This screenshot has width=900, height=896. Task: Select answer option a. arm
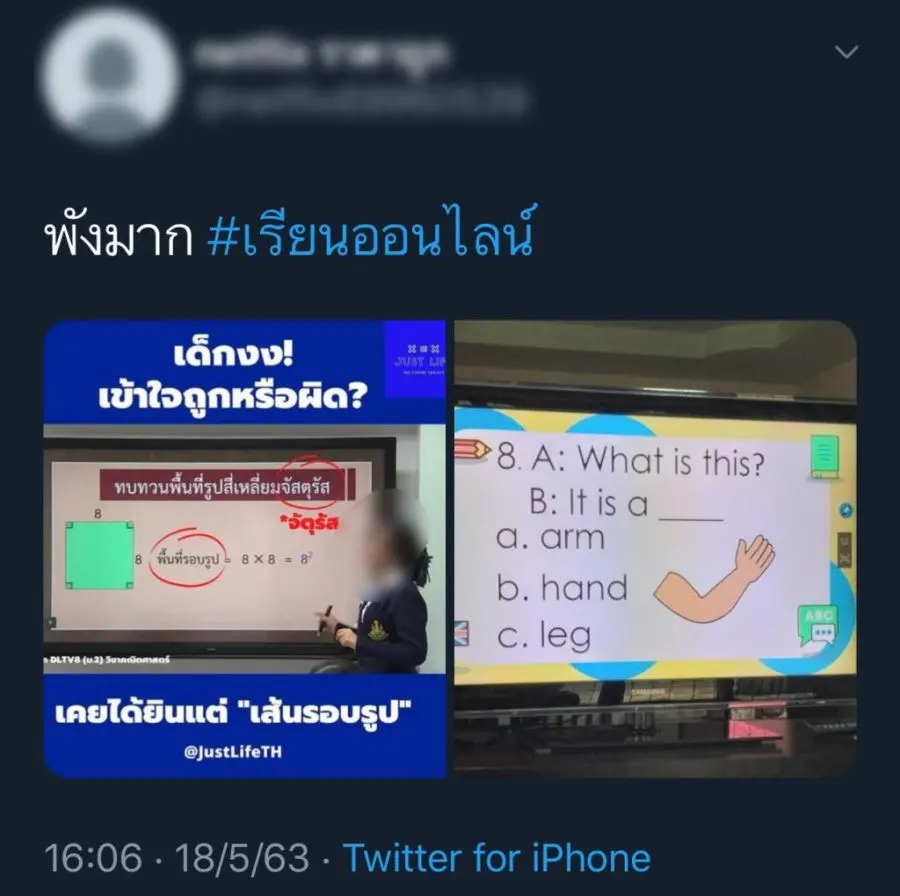pyautogui.click(x=550, y=538)
